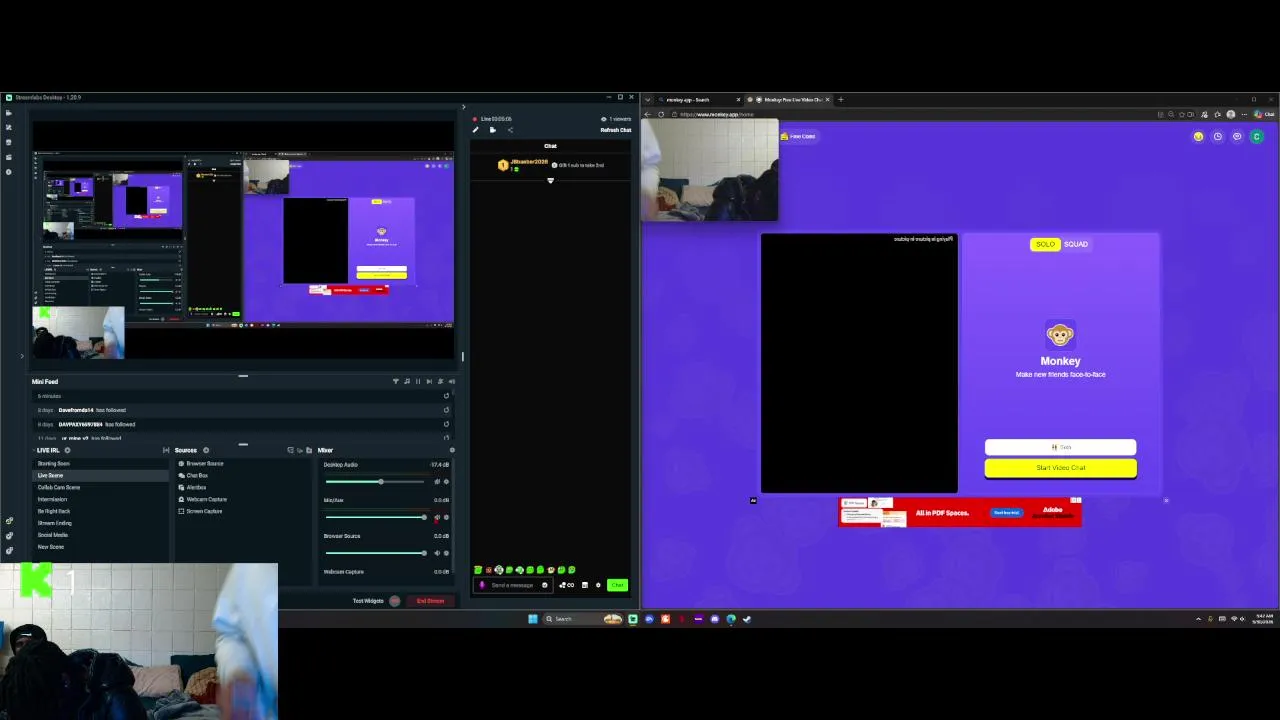The width and height of the screenshot is (1280, 720).
Task: Open the Windows Start menu
Action: click(x=533, y=619)
